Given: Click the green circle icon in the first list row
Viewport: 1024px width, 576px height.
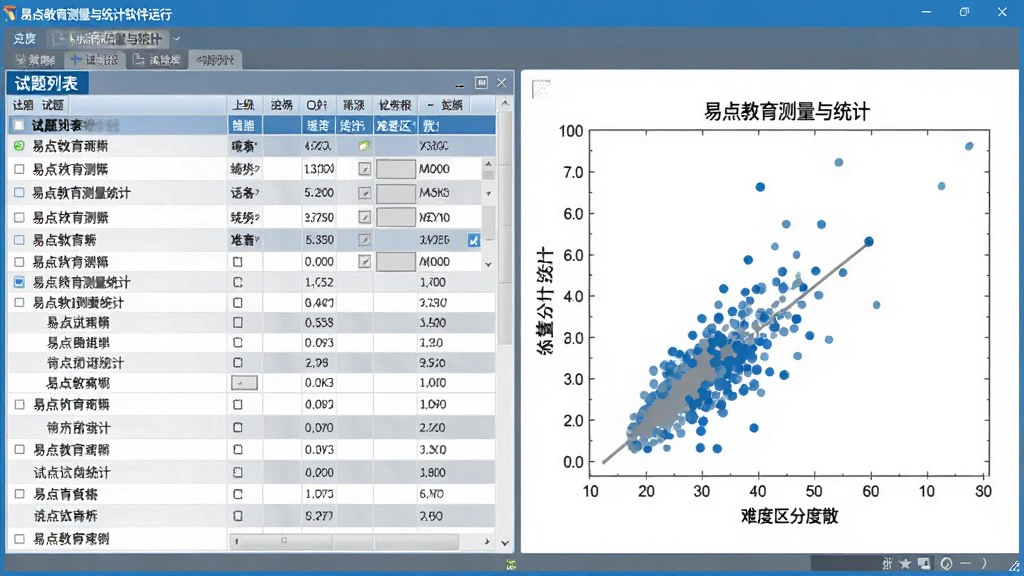Looking at the screenshot, I should (19, 146).
